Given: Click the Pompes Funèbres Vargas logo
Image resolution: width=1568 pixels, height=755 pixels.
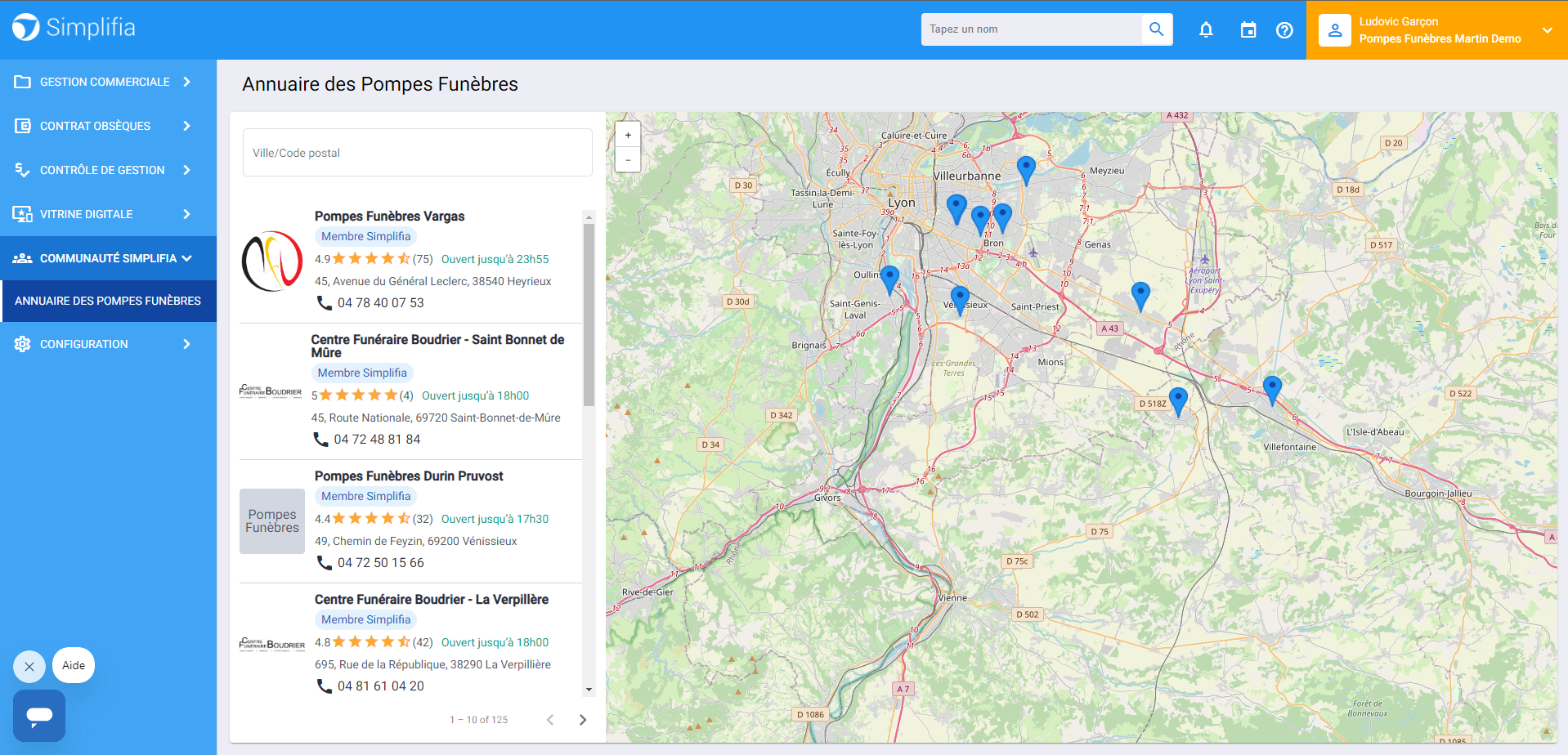Looking at the screenshot, I should (x=272, y=261).
